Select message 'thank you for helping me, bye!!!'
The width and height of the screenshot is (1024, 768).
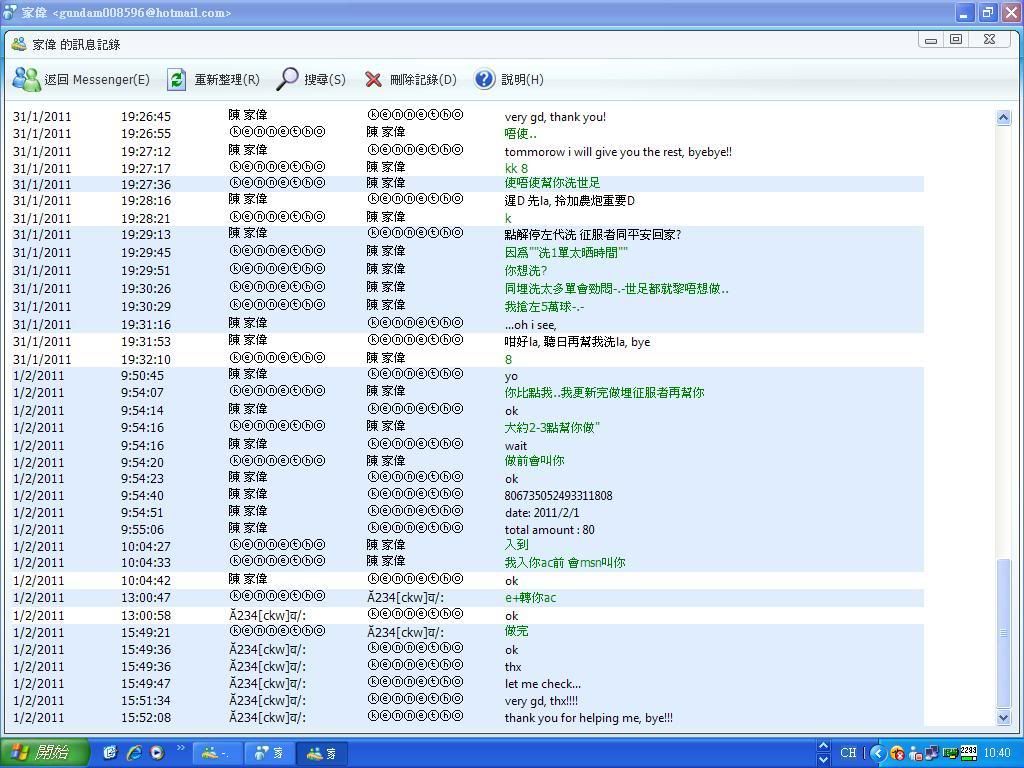point(588,718)
